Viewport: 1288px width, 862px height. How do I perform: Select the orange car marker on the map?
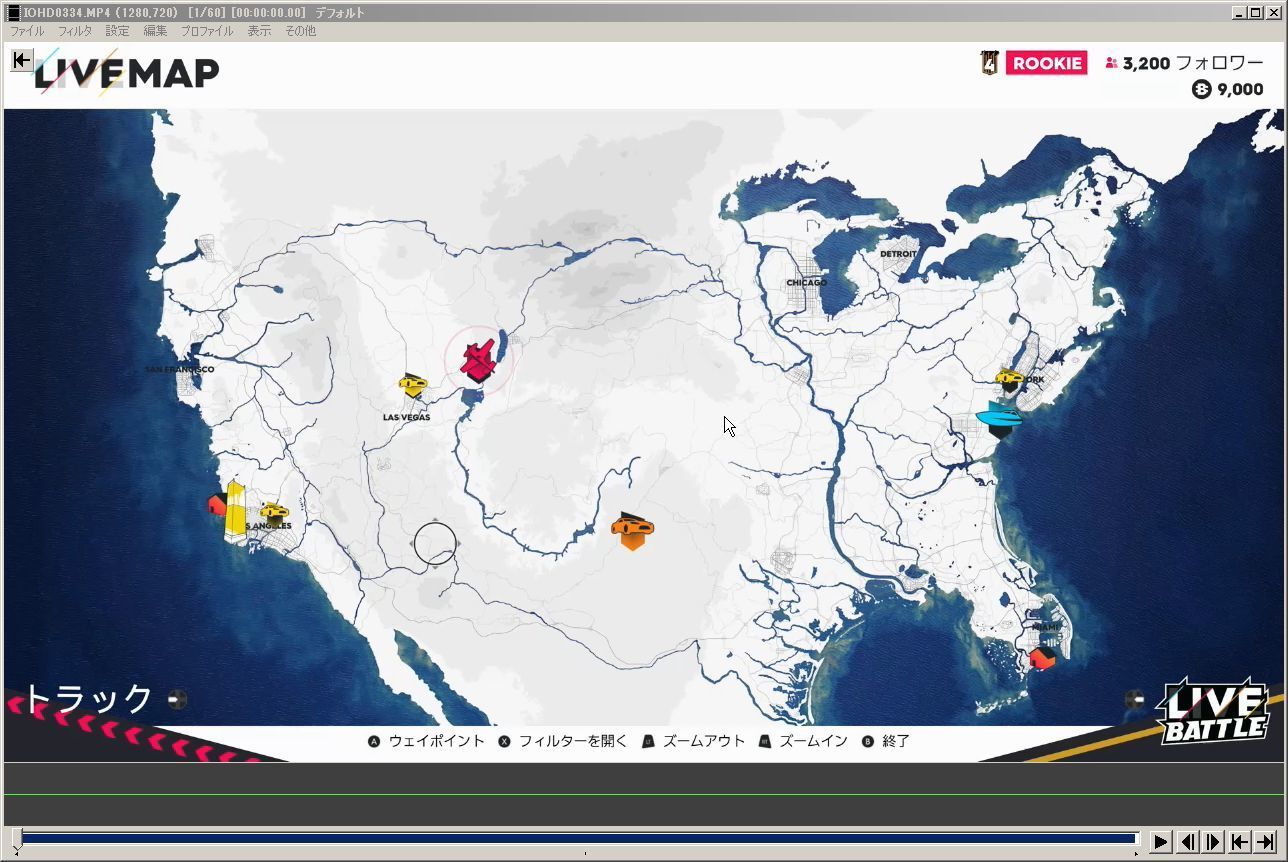[632, 528]
